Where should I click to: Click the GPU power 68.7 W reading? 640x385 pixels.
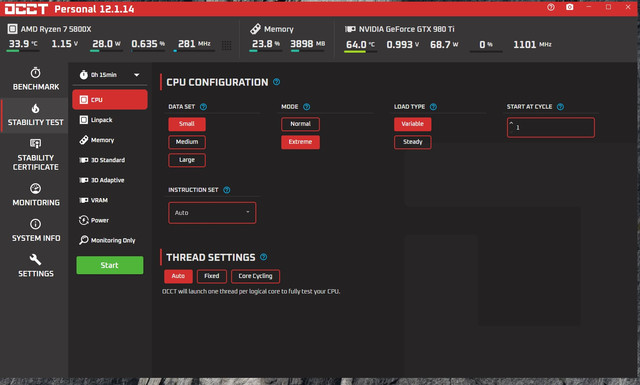pyautogui.click(x=444, y=45)
